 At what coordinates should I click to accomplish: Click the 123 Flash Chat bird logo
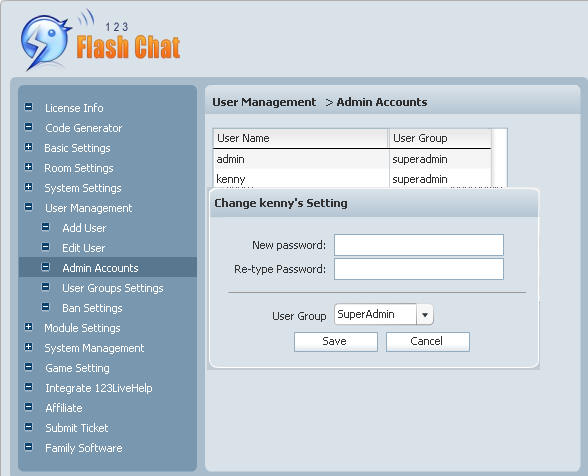[46, 42]
